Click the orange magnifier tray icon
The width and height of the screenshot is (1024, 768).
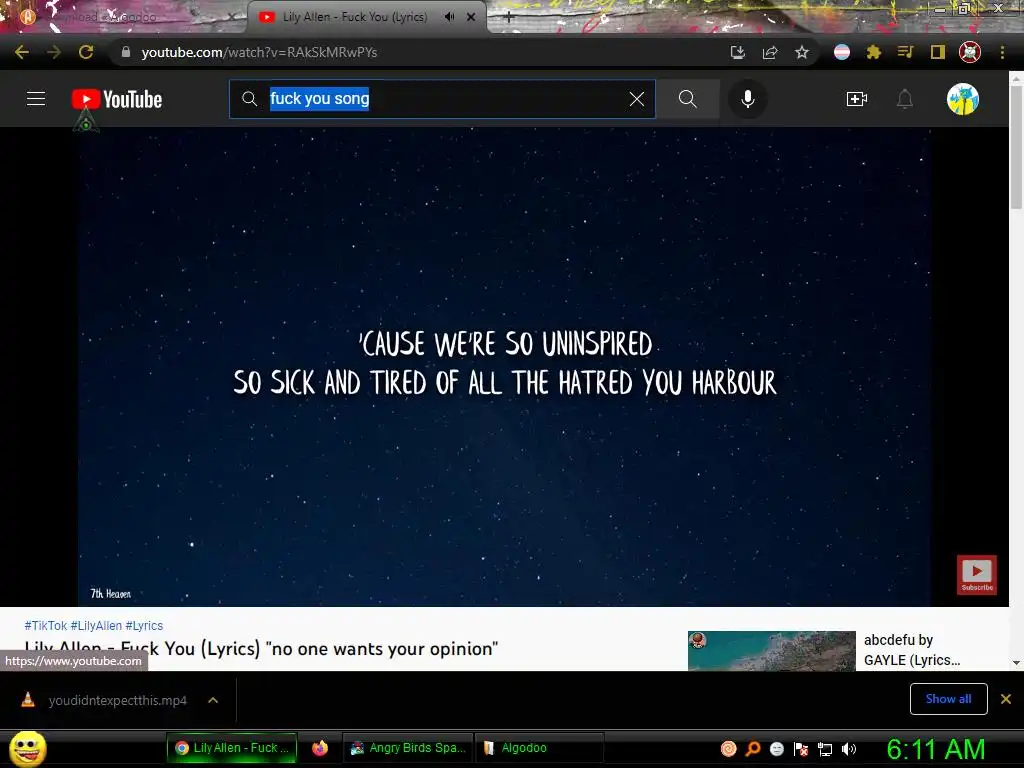pyautogui.click(x=753, y=748)
